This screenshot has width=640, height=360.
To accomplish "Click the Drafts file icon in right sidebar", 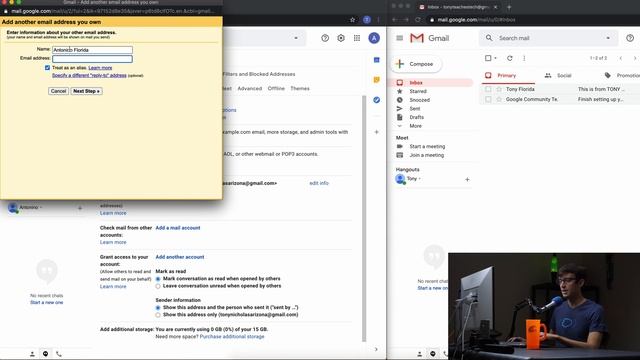I will 400,117.
